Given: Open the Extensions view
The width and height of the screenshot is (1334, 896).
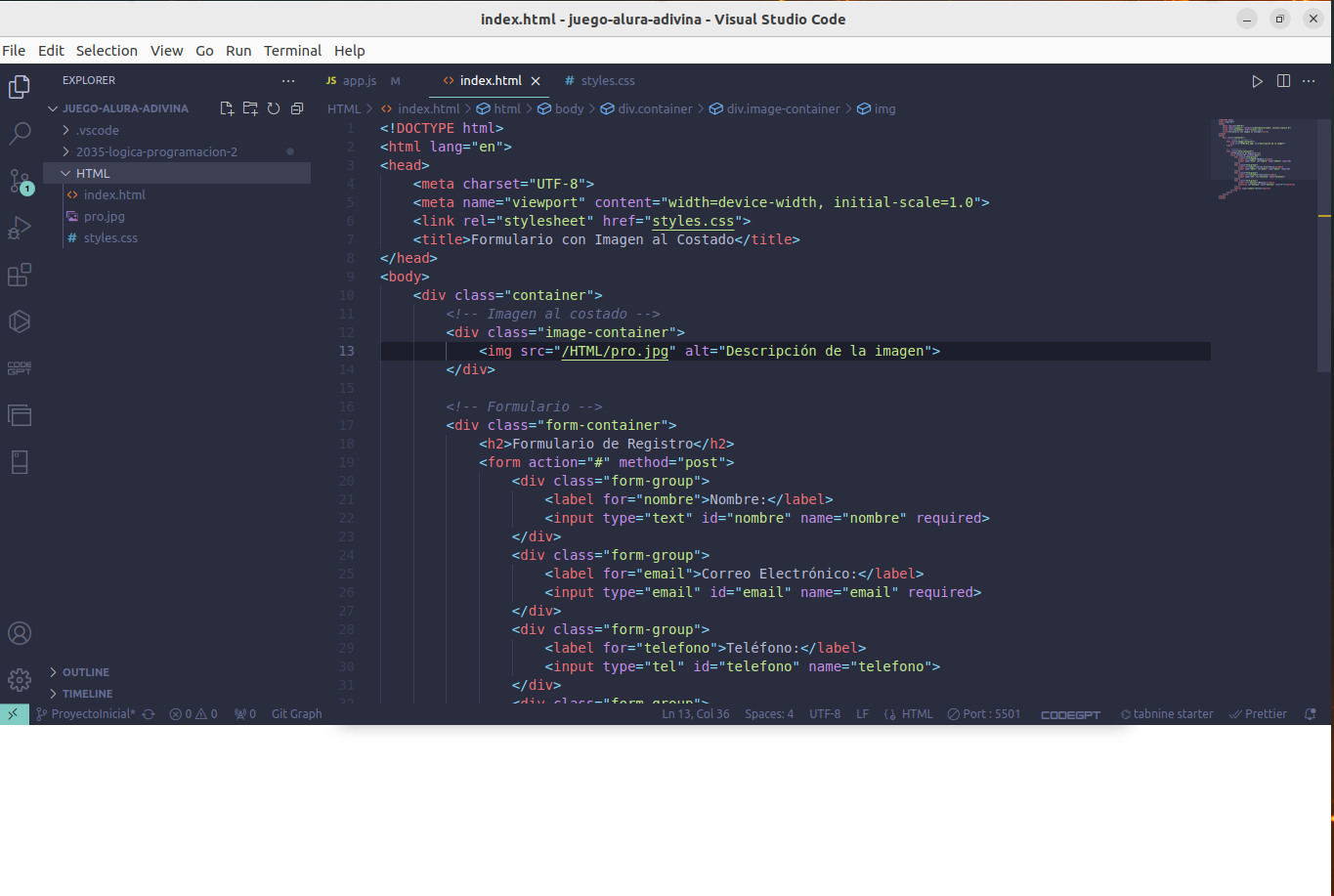Looking at the screenshot, I should tap(20, 275).
